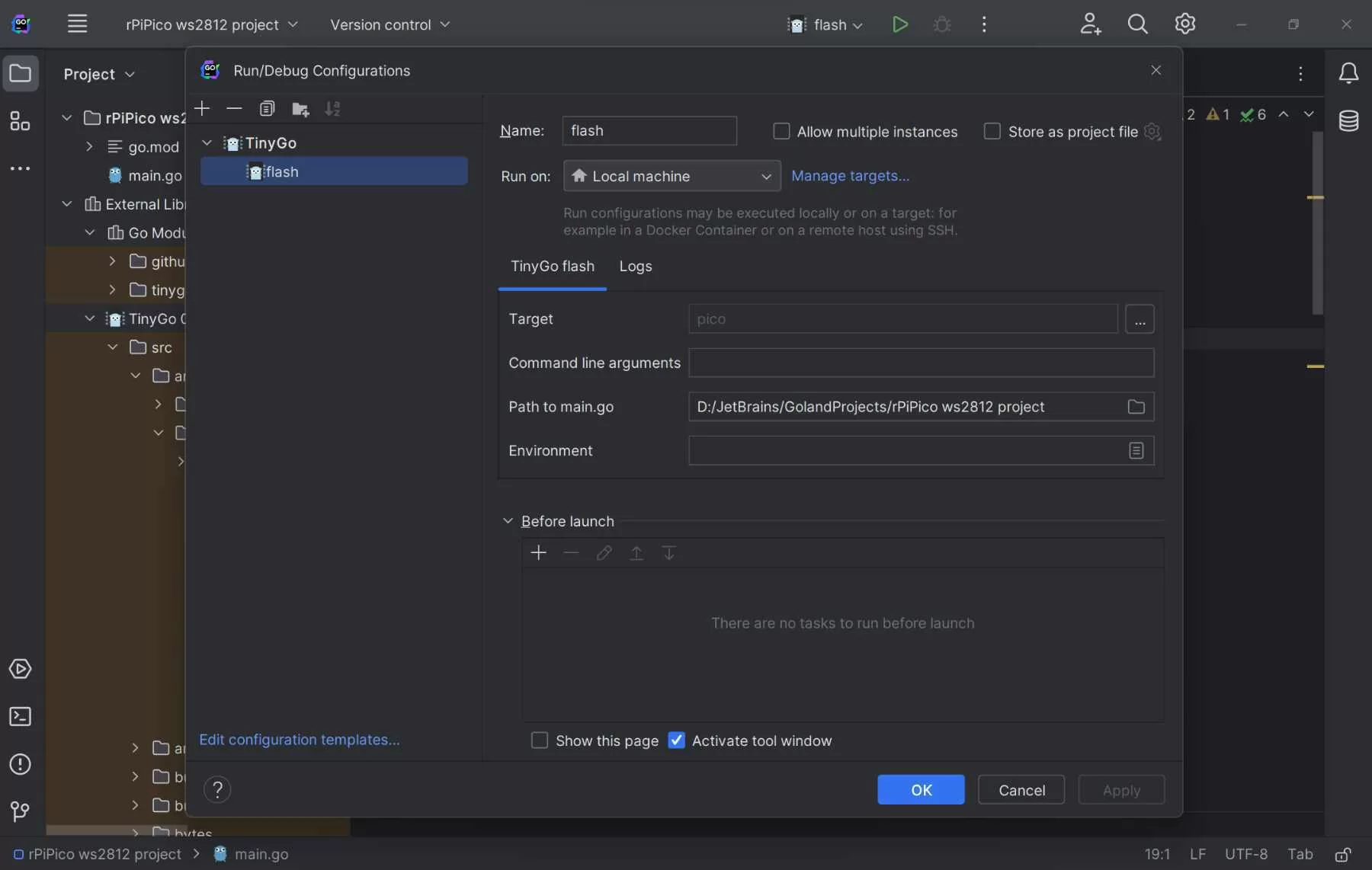
Task: Open the Notifications bell
Action: point(1348,73)
